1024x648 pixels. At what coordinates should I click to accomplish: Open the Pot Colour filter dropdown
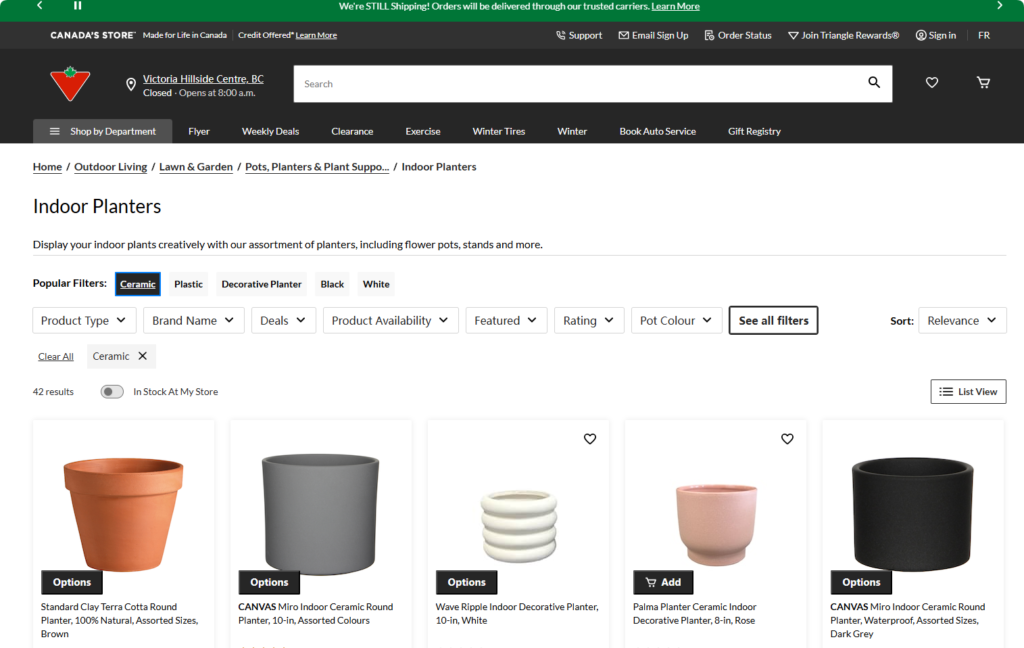point(676,321)
